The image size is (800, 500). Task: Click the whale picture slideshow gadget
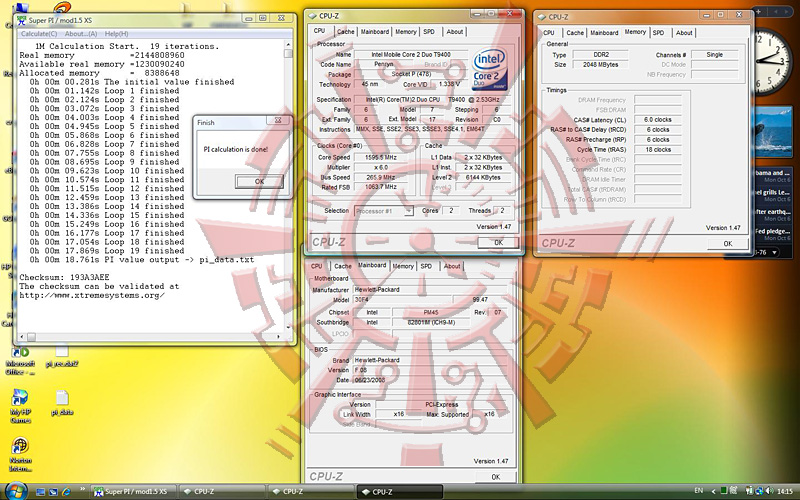coord(772,132)
